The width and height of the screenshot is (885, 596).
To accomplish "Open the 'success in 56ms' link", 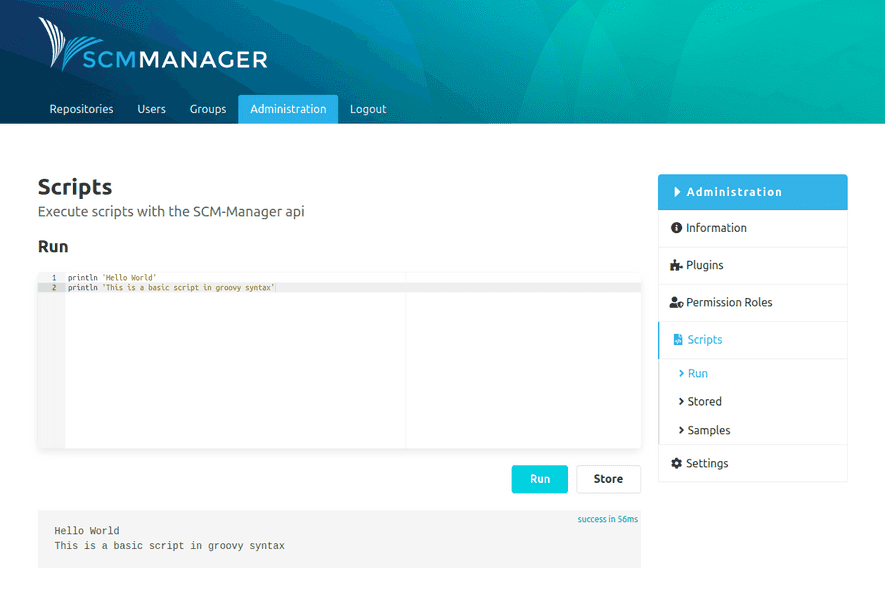I will click(x=607, y=519).
